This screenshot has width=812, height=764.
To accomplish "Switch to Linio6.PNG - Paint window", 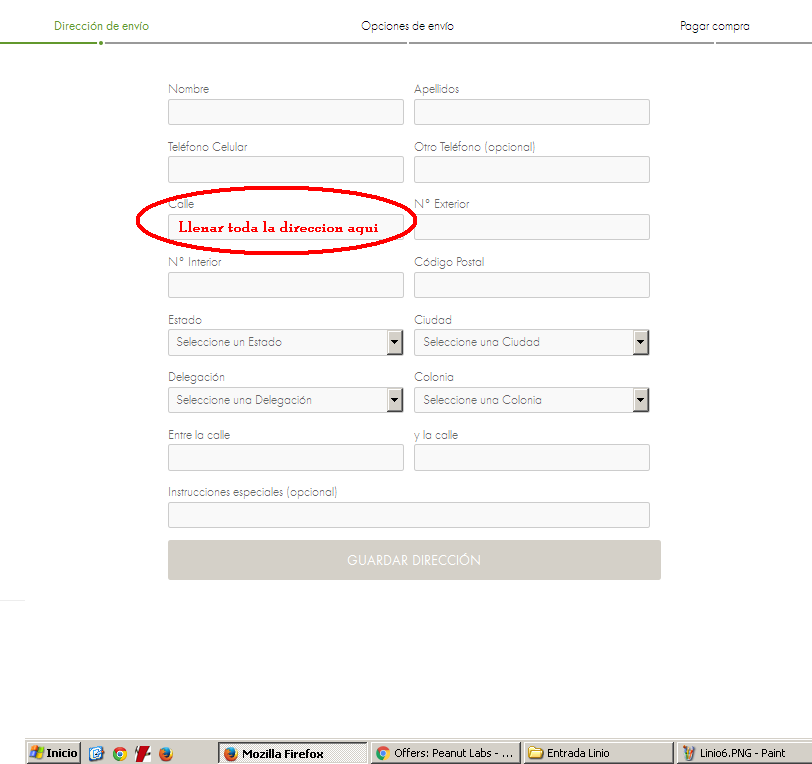I will 744,753.
